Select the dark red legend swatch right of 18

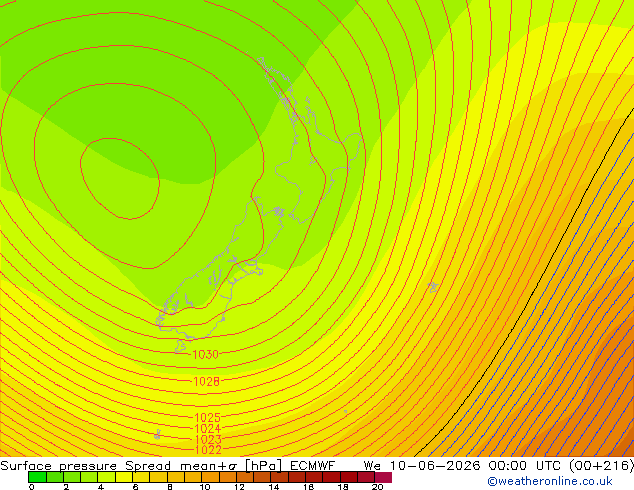349,477
